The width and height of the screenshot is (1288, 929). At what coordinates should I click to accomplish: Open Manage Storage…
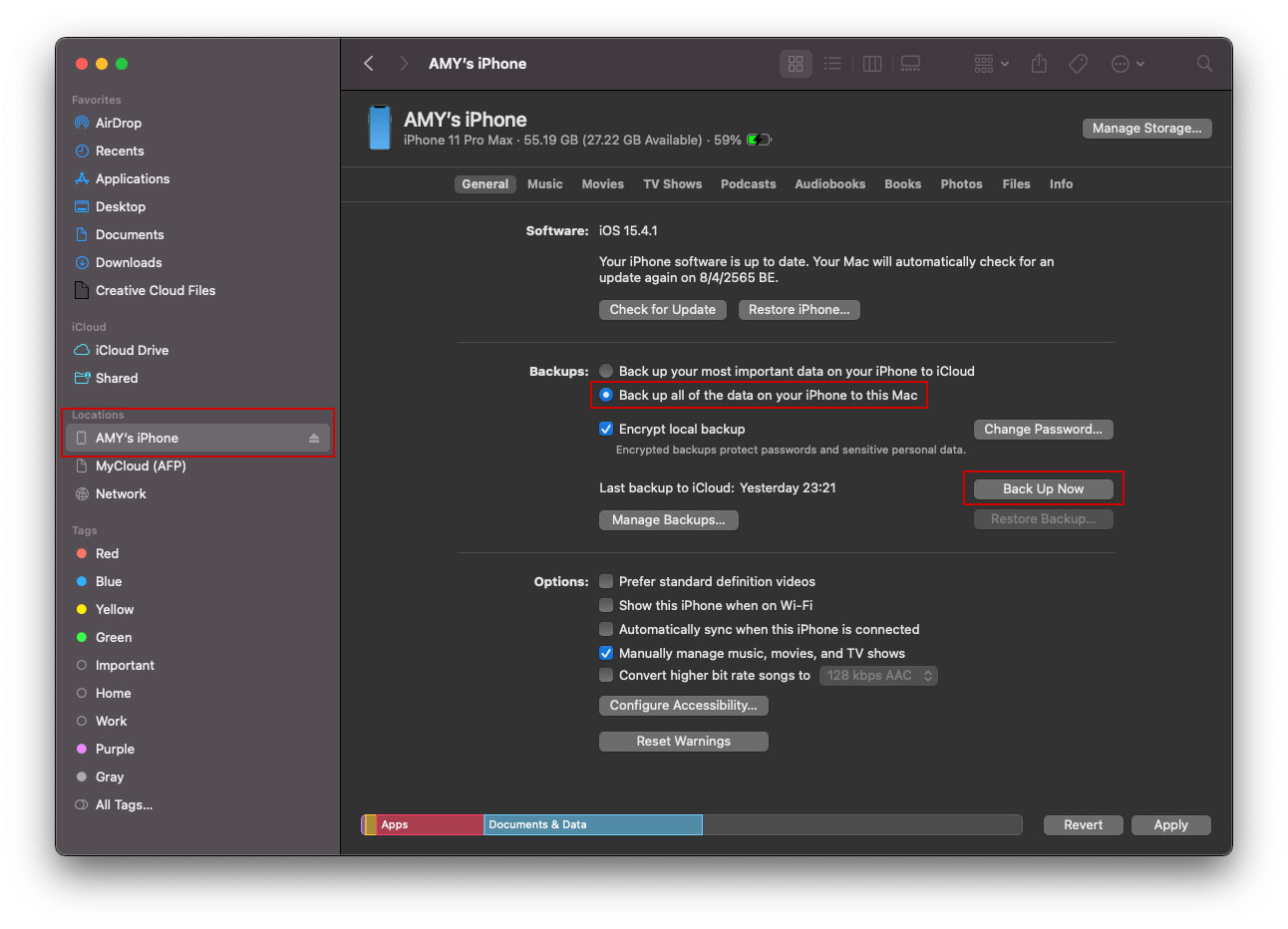tap(1146, 129)
